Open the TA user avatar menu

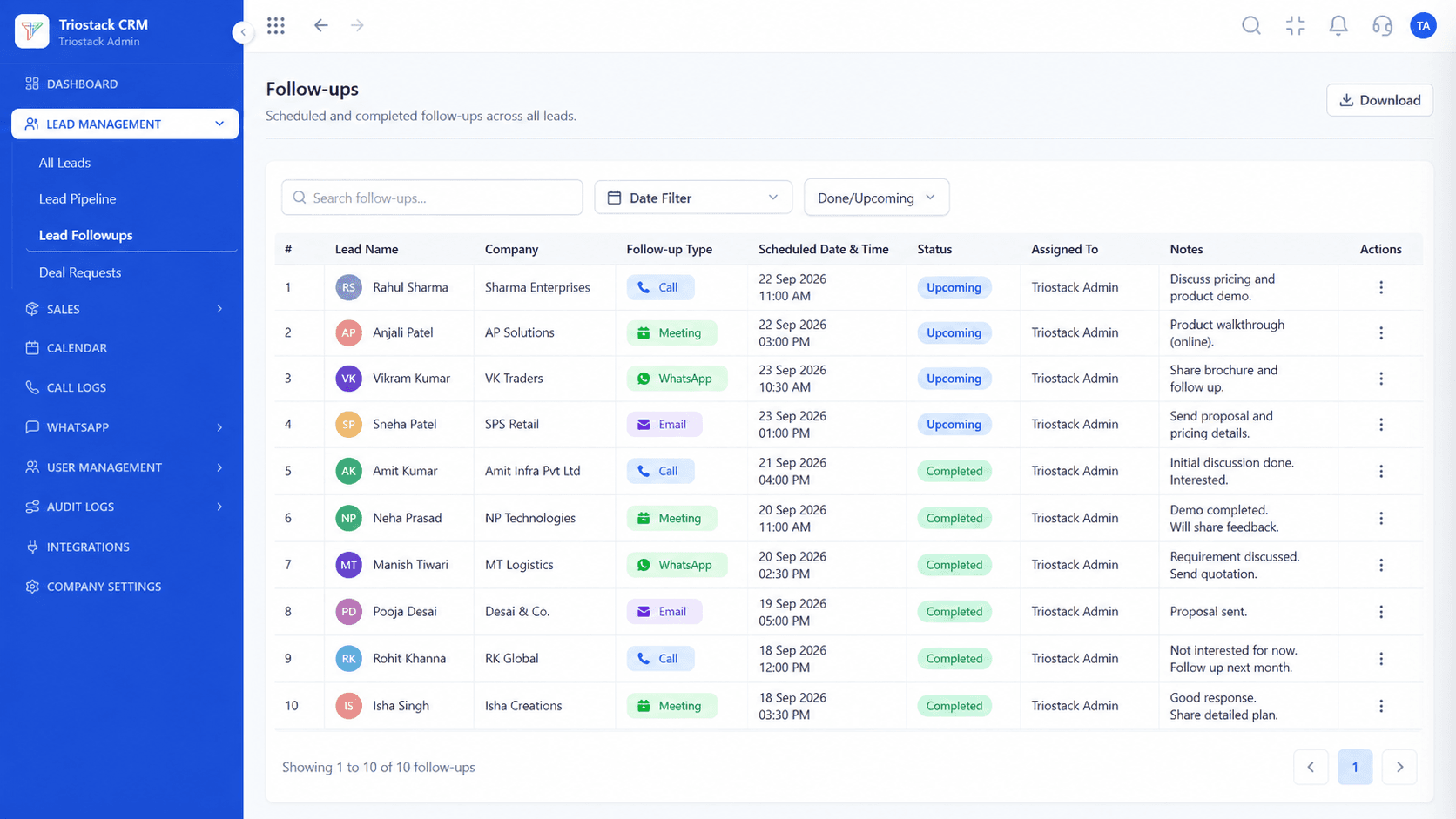[1423, 25]
